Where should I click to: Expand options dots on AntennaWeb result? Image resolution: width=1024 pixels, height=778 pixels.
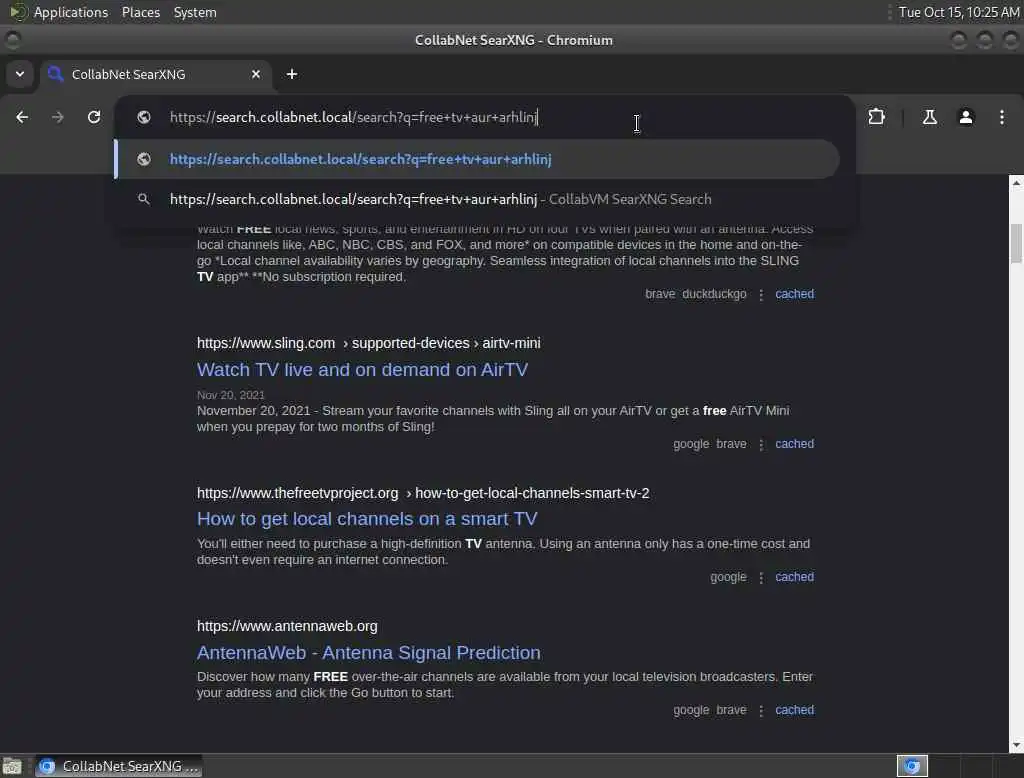pos(761,710)
